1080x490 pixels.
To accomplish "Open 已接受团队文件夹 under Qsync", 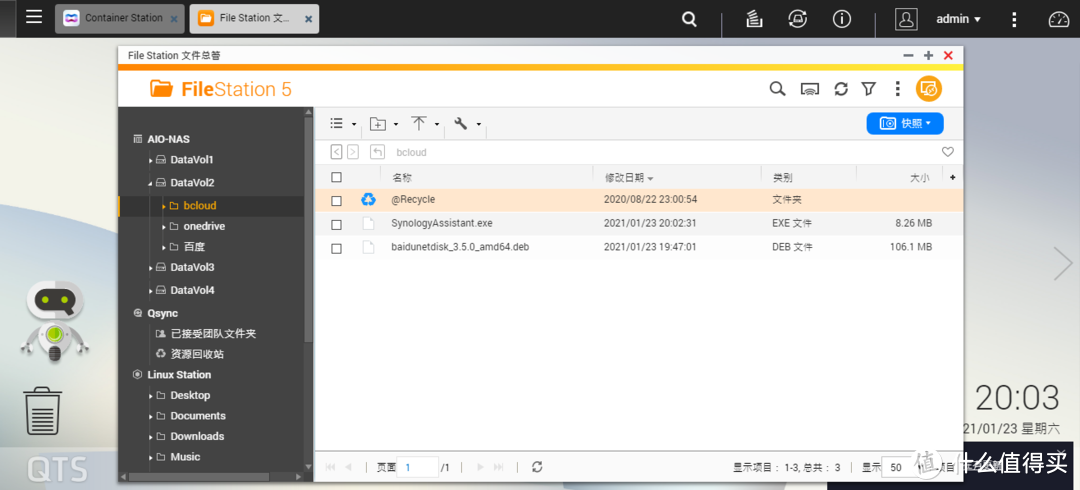I will pos(214,334).
